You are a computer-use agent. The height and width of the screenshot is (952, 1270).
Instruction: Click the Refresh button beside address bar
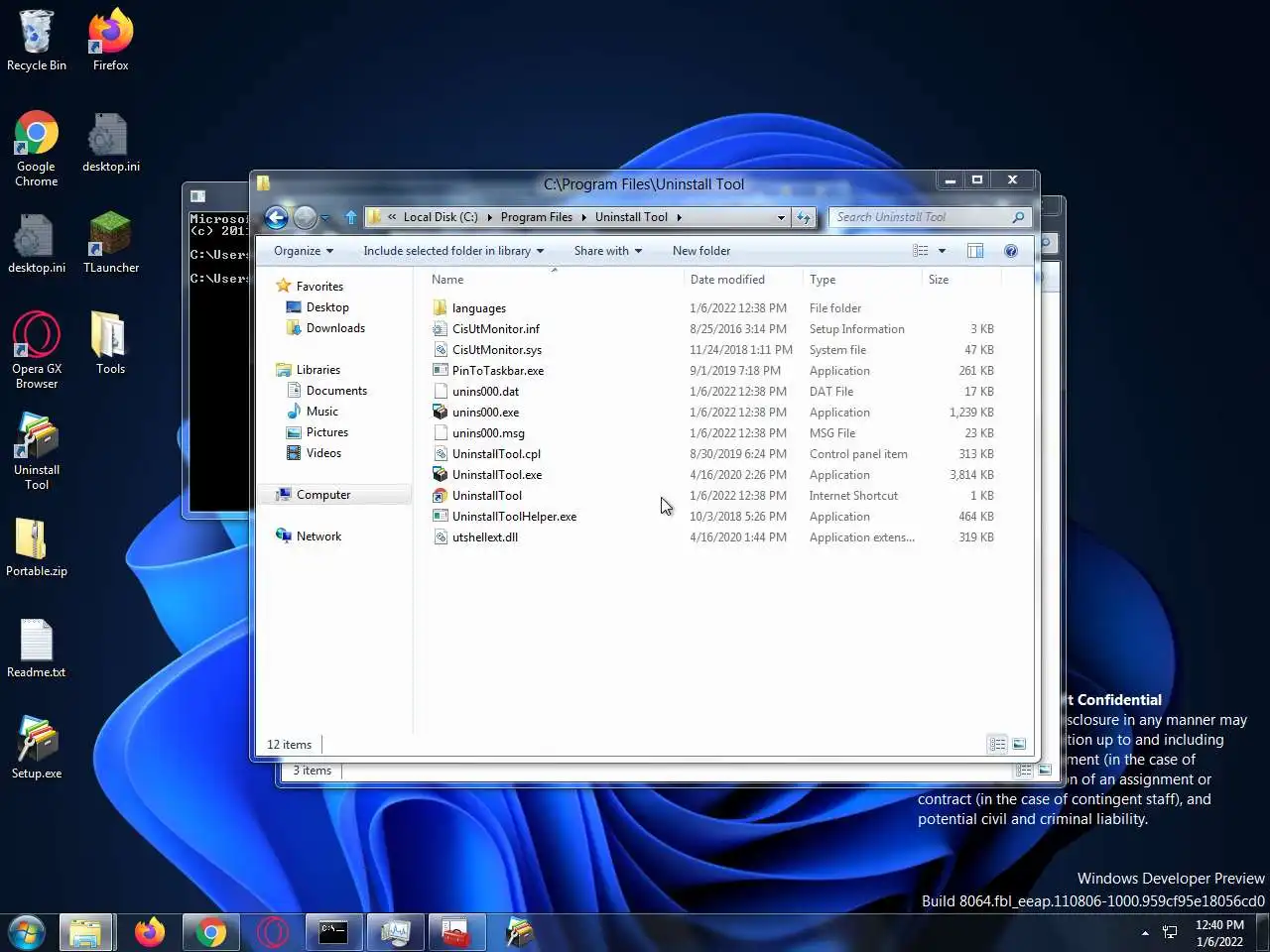point(804,217)
